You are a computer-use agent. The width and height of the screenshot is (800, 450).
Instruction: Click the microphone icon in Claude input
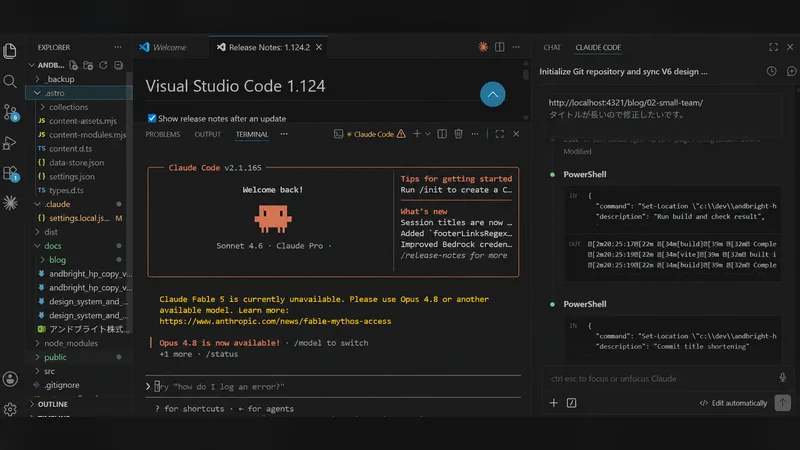[x=782, y=378]
